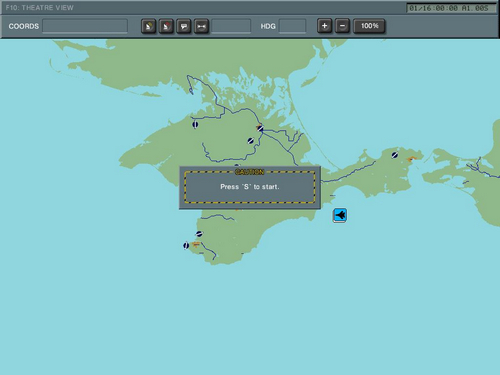The image size is (500, 375).
Task: Click the distance readout field beside ruler
Action: coord(231,26)
